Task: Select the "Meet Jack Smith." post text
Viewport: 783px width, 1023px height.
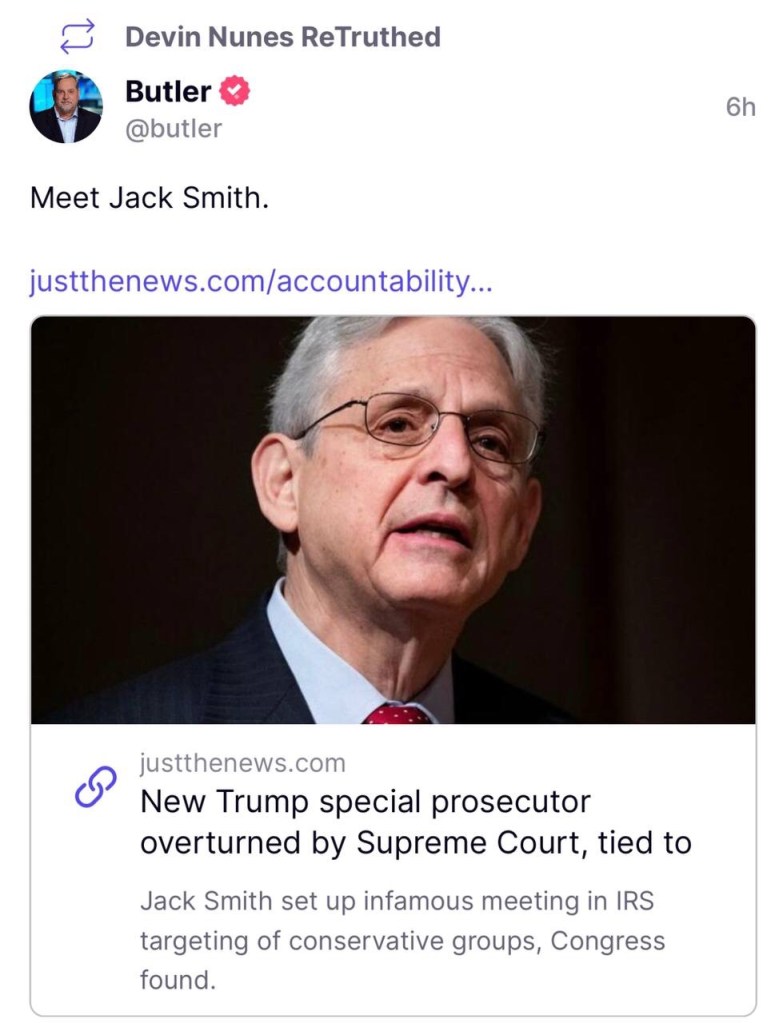Action: (x=150, y=197)
